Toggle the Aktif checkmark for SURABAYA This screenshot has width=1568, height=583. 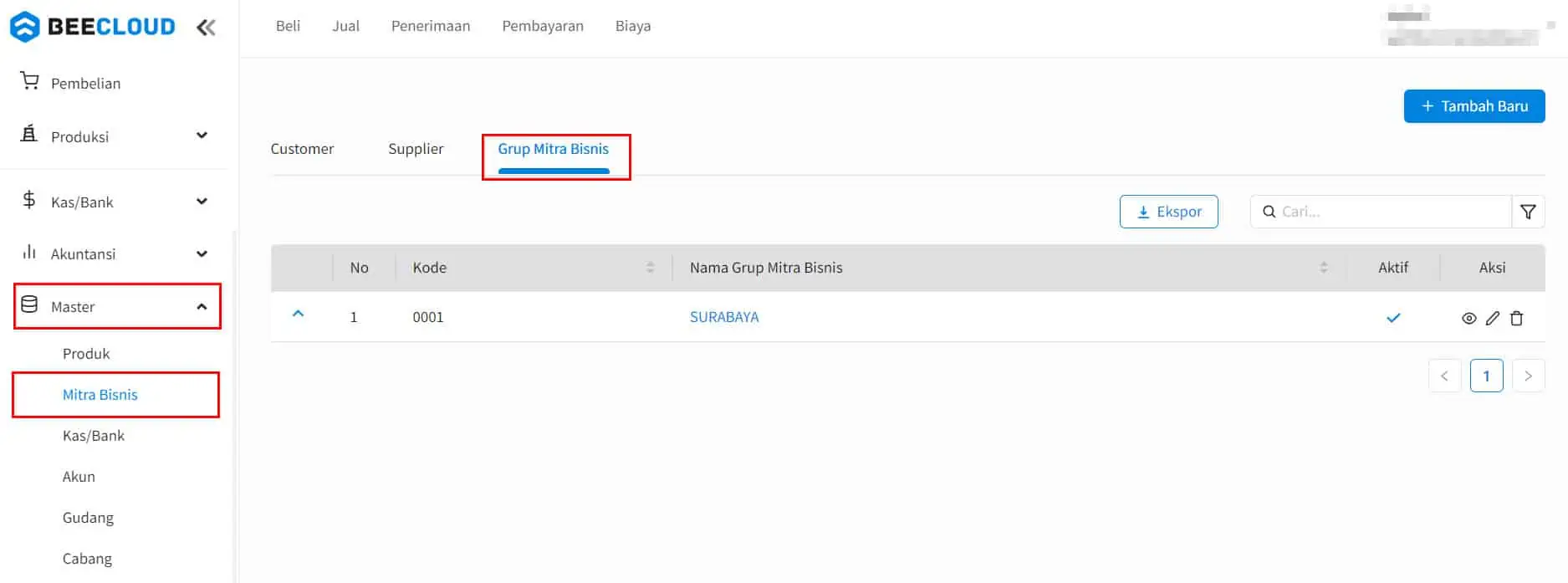click(1393, 318)
